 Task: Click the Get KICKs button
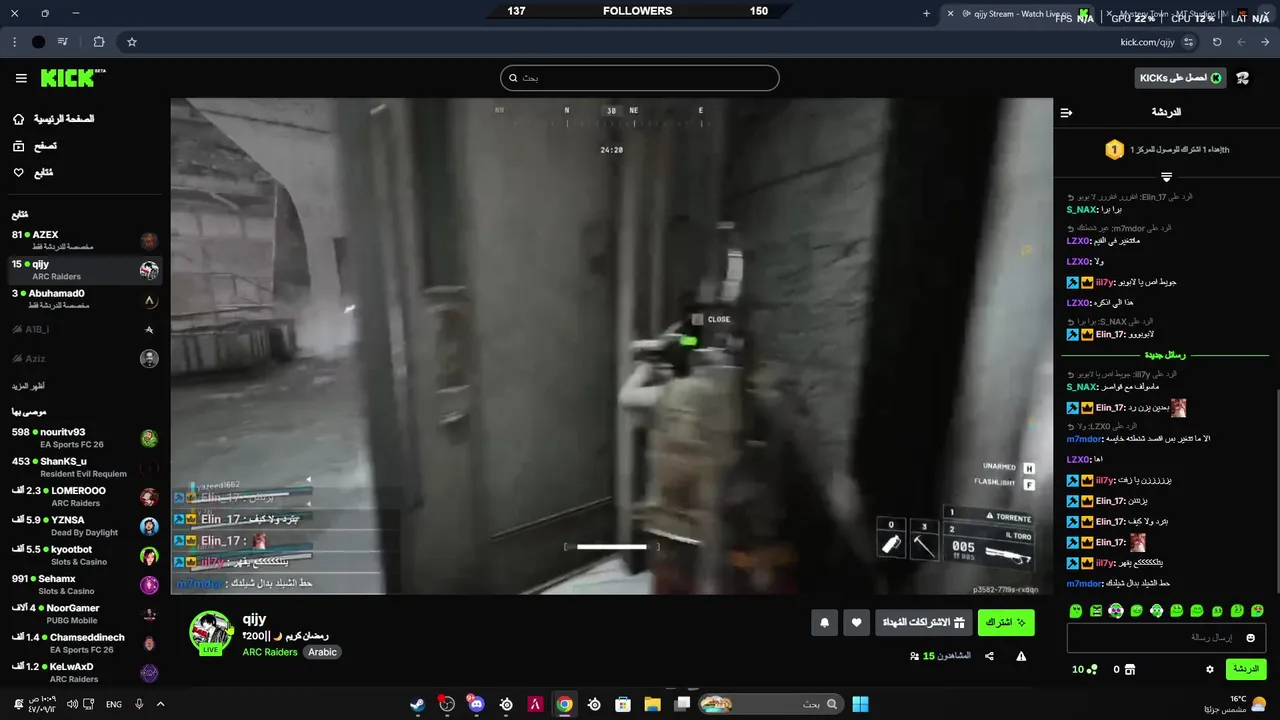click(1180, 78)
